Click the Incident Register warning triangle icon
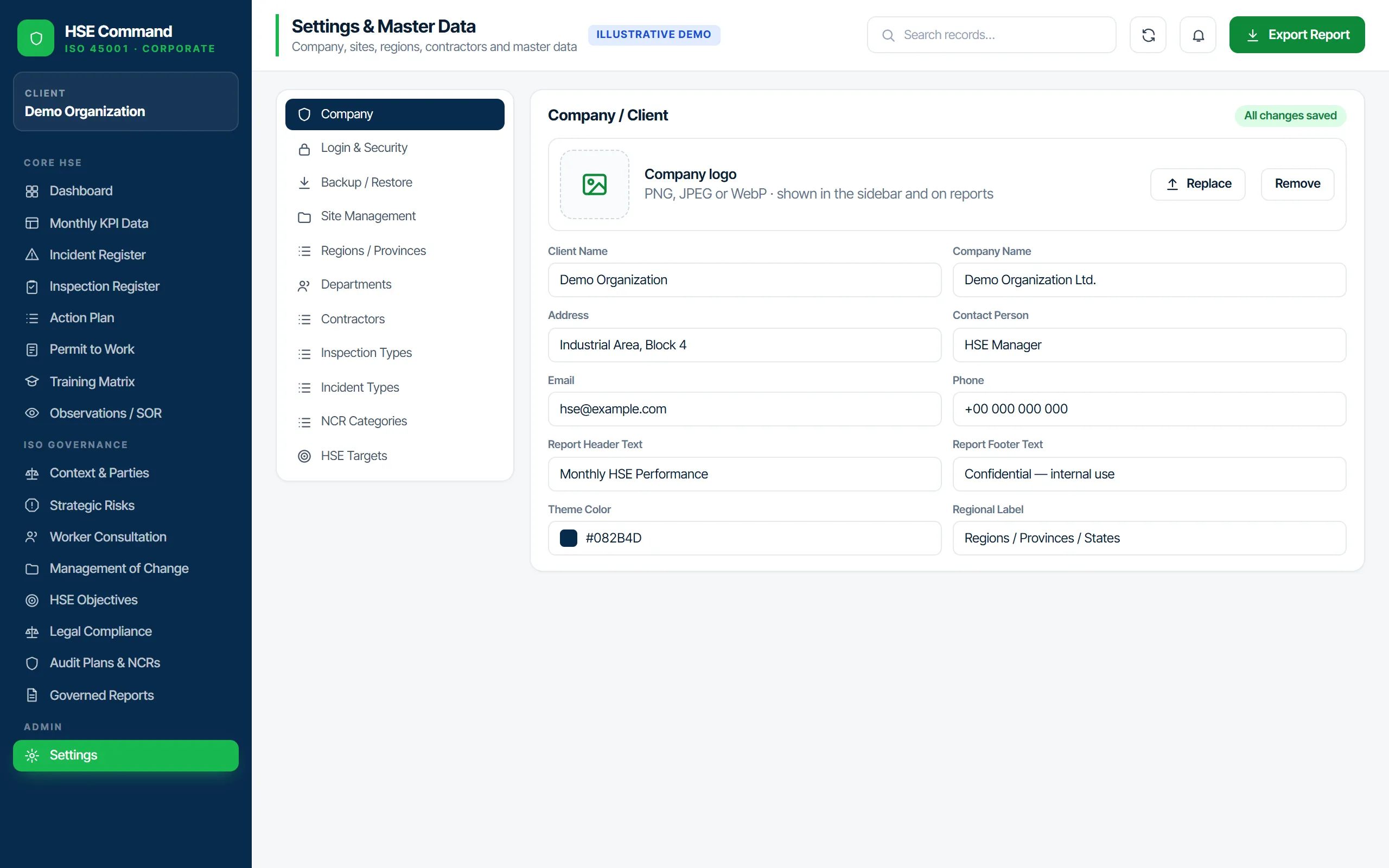Screen dimensions: 1389x868 coord(32,255)
